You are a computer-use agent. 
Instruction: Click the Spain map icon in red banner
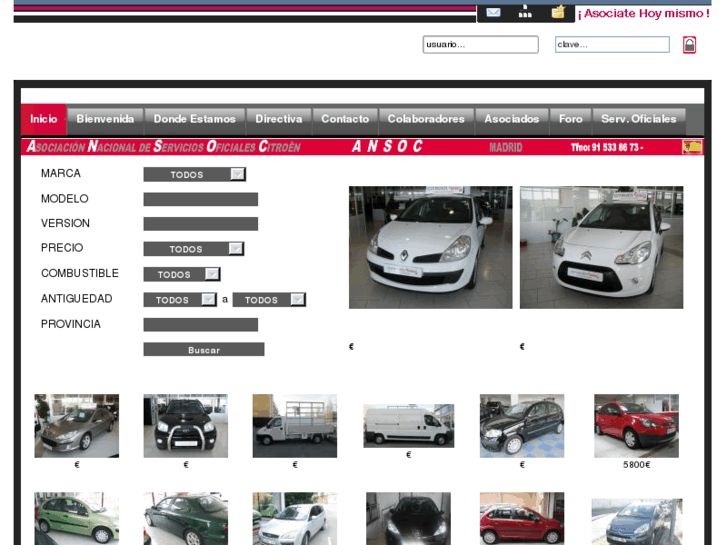(692, 147)
